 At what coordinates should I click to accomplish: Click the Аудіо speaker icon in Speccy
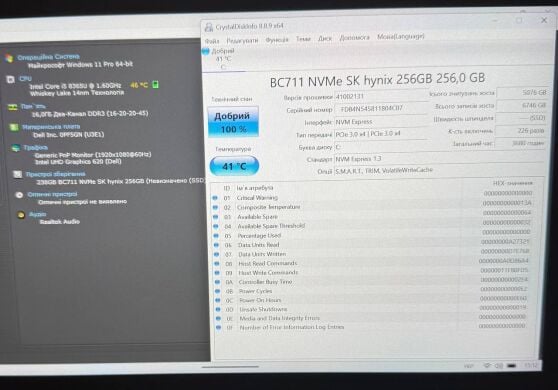(x=21, y=215)
